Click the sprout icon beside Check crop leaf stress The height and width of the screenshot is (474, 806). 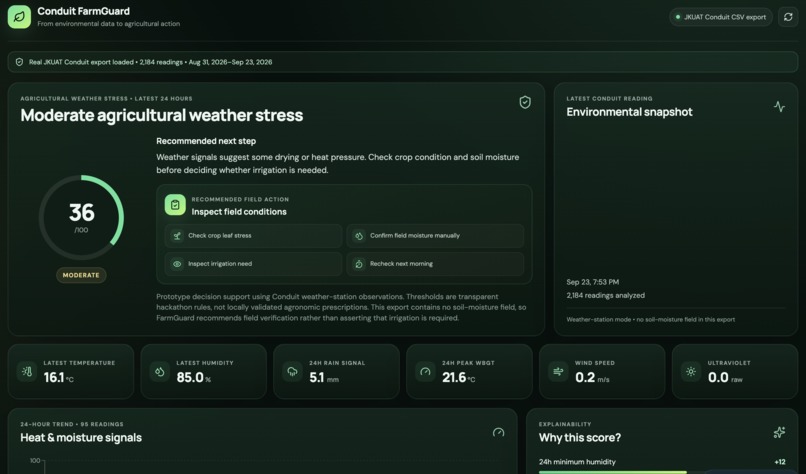click(x=177, y=236)
